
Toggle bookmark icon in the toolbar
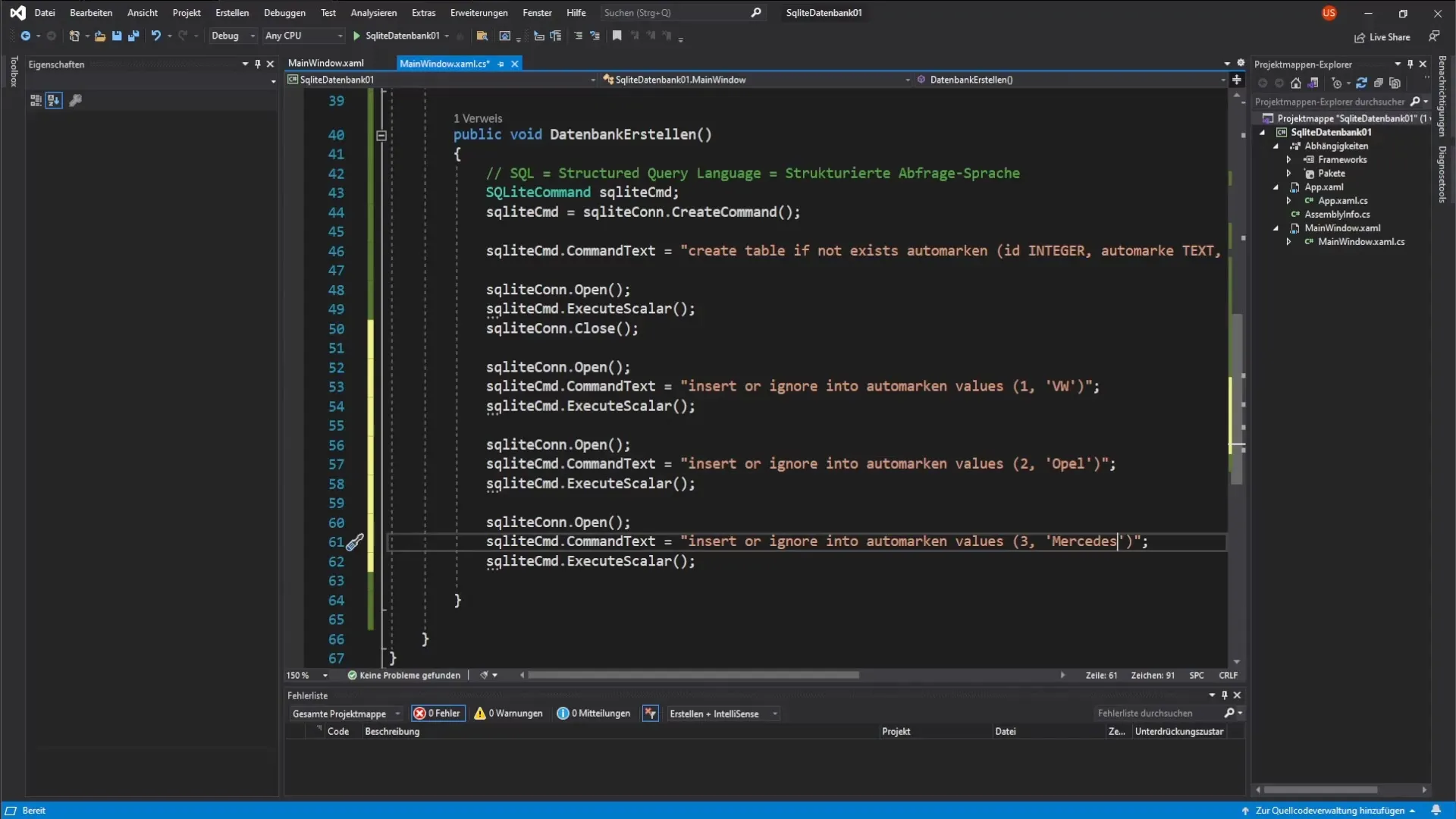click(617, 36)
